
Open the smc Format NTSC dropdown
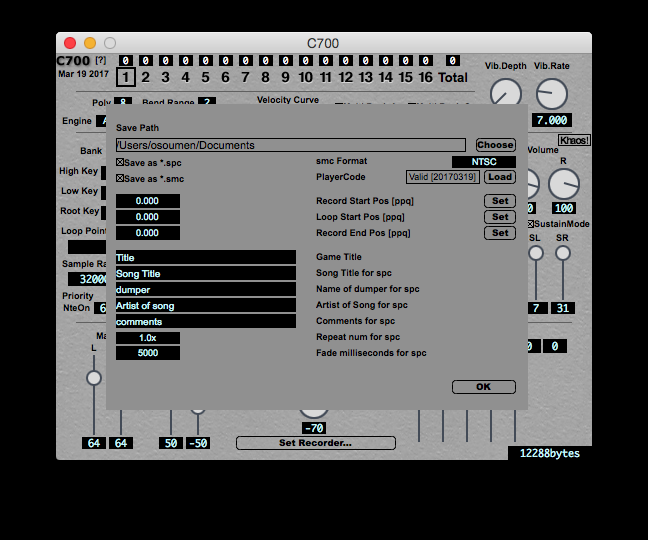pyautogui.click(x=484, y=161)
